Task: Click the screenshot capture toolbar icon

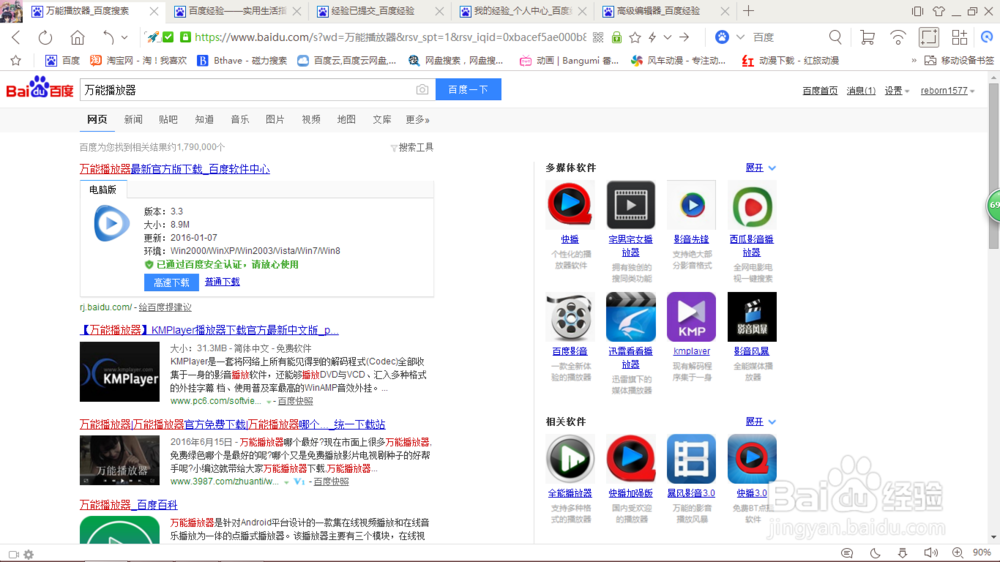Action: 929,38
